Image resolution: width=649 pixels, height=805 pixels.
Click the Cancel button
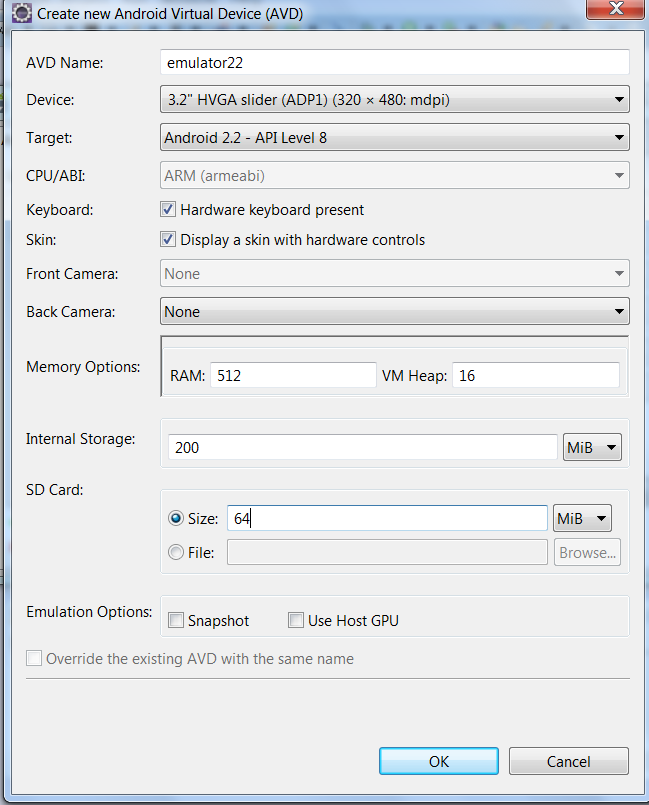[x=568, y=761]
